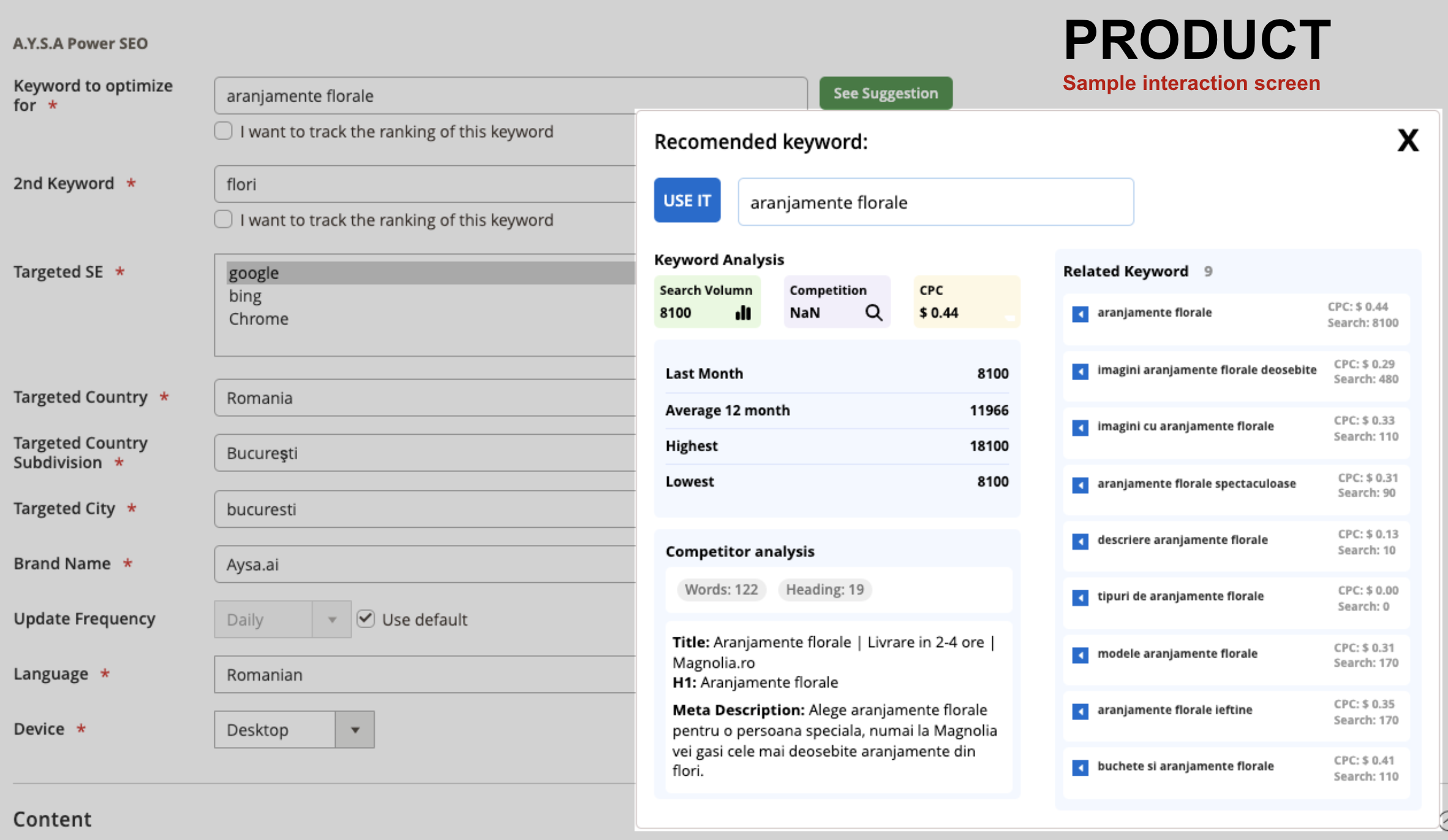Click the Average 12 month value 11966
Image resolution: width=1448 pixels, height=840 pixels.
tap(989, 410)
